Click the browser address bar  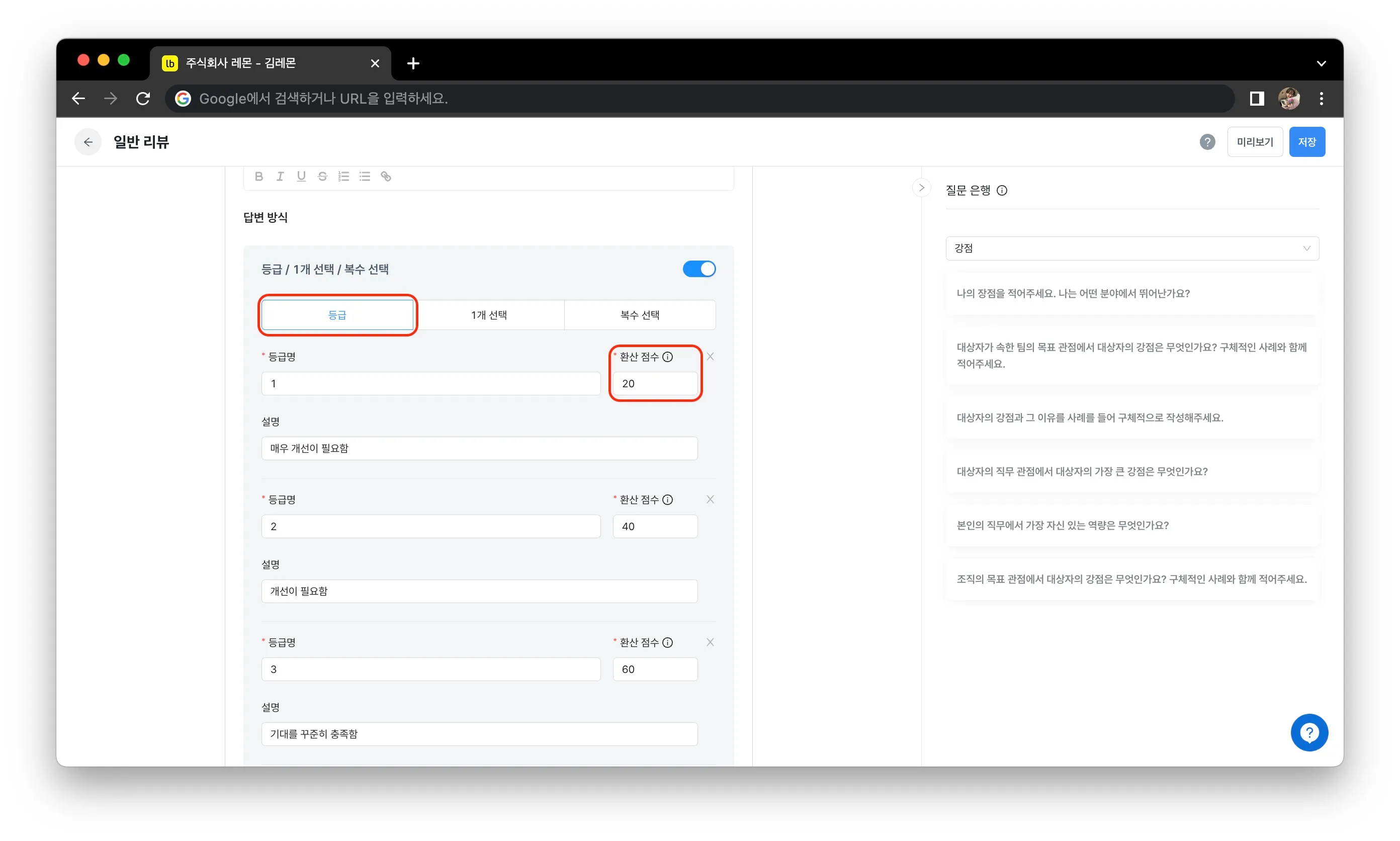coord(699,99)
